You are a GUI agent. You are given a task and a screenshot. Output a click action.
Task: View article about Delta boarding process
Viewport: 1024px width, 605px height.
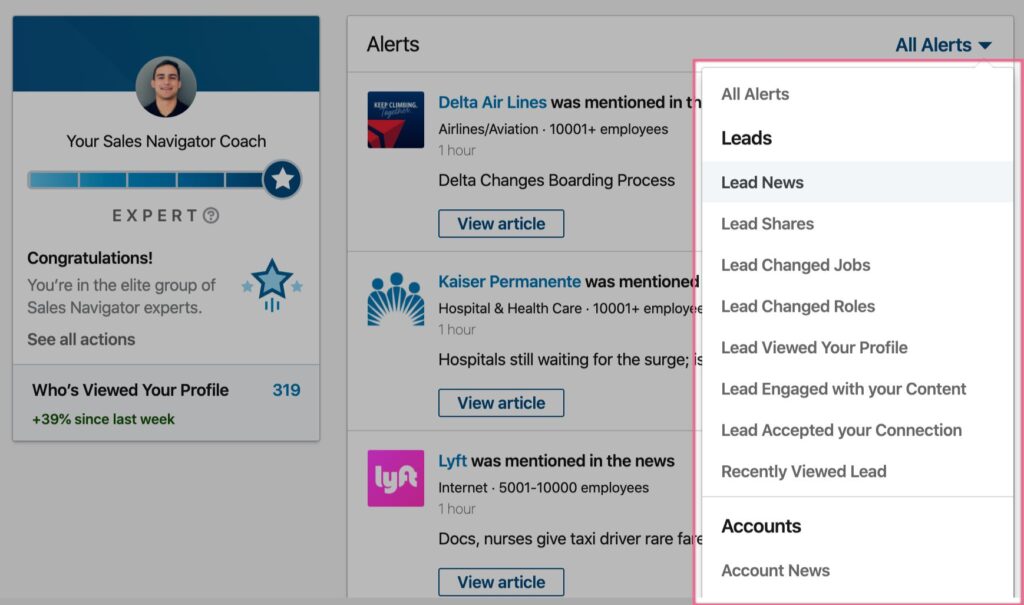pyautogui.click(x=501, y=223)
